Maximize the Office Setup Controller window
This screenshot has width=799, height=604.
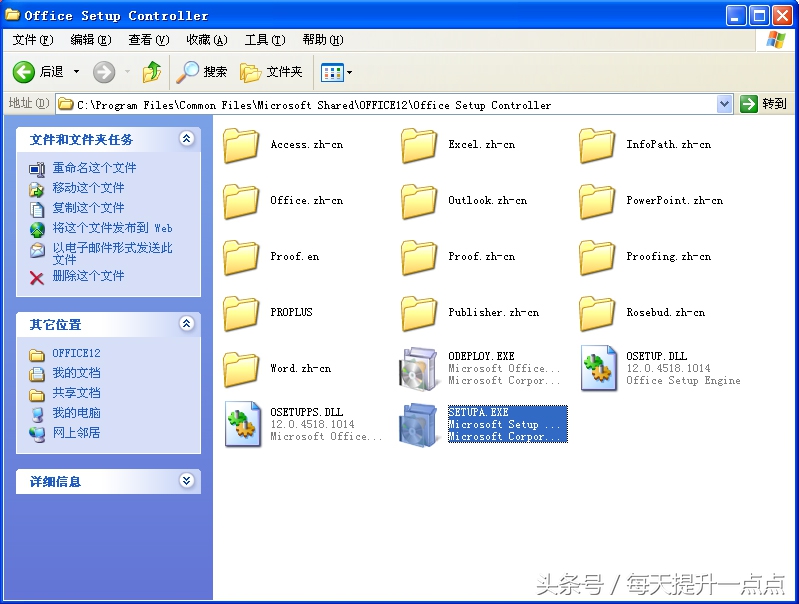tap(758, 16)
